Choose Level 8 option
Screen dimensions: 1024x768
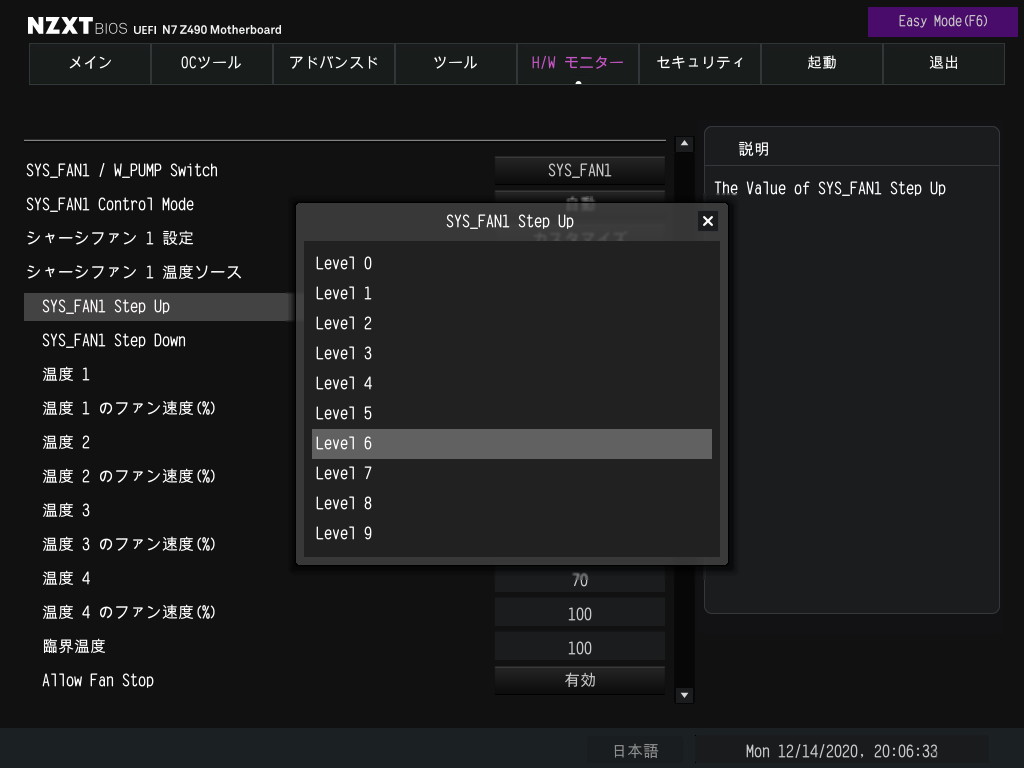[x=511, y=504]
